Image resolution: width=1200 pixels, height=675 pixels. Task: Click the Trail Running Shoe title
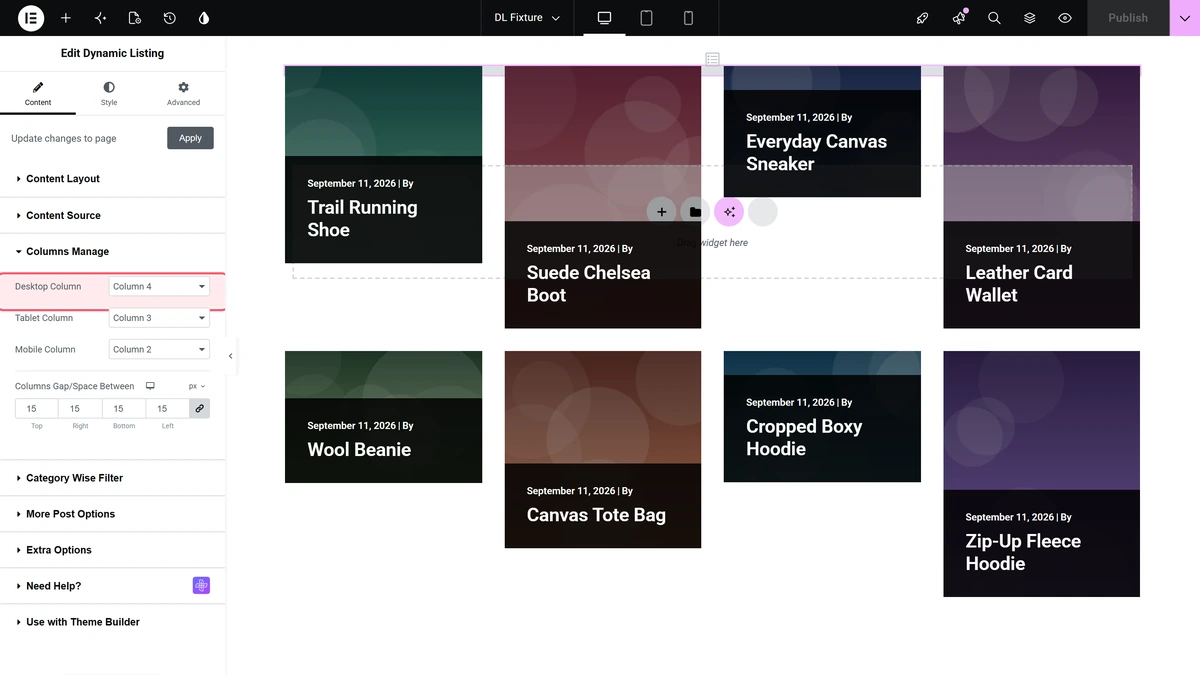coord(362,219)
